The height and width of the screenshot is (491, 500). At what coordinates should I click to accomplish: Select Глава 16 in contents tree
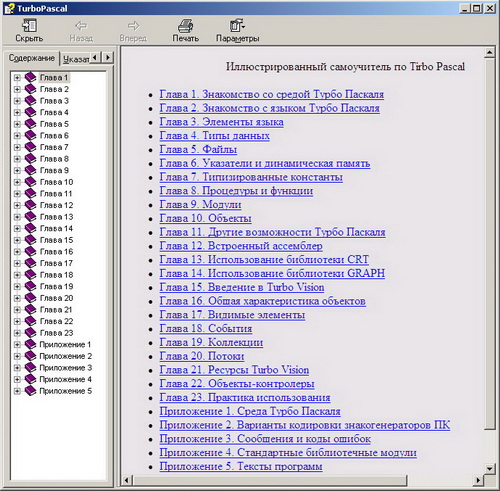[x=56, y=252]
